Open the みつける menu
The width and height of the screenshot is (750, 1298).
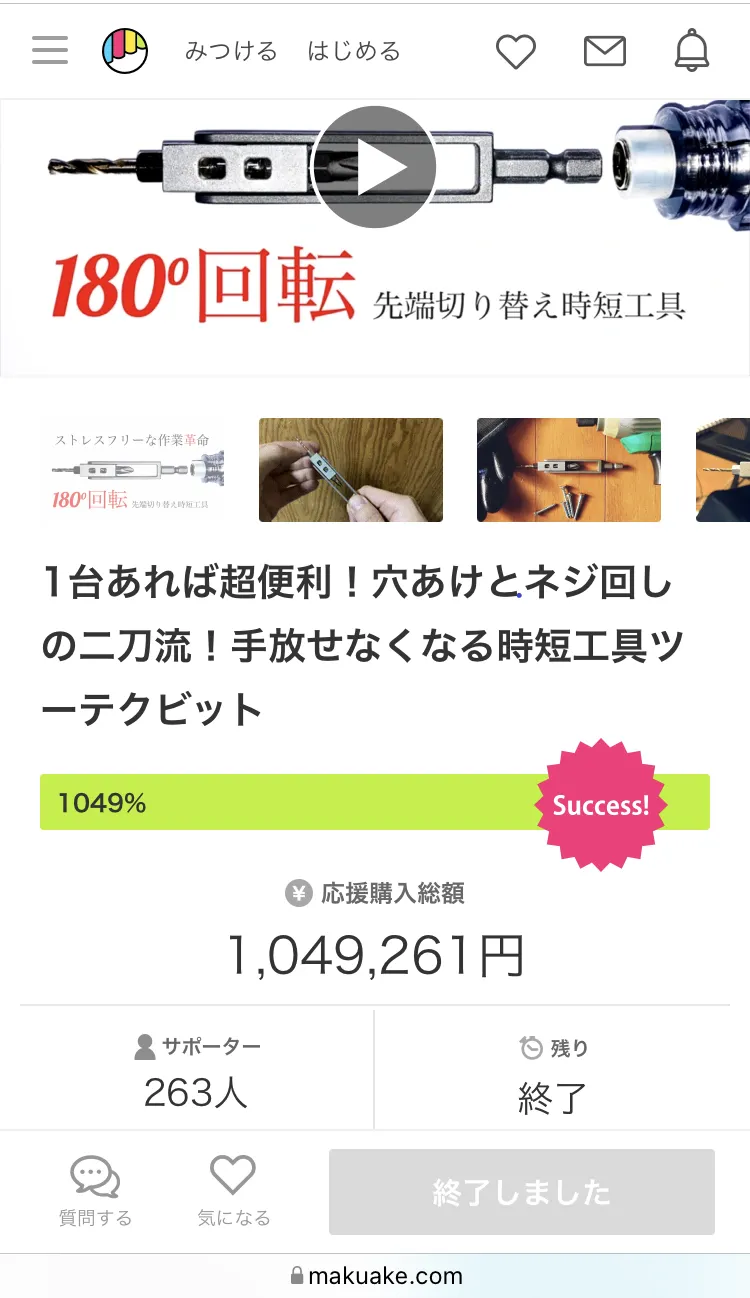(231, 51)
